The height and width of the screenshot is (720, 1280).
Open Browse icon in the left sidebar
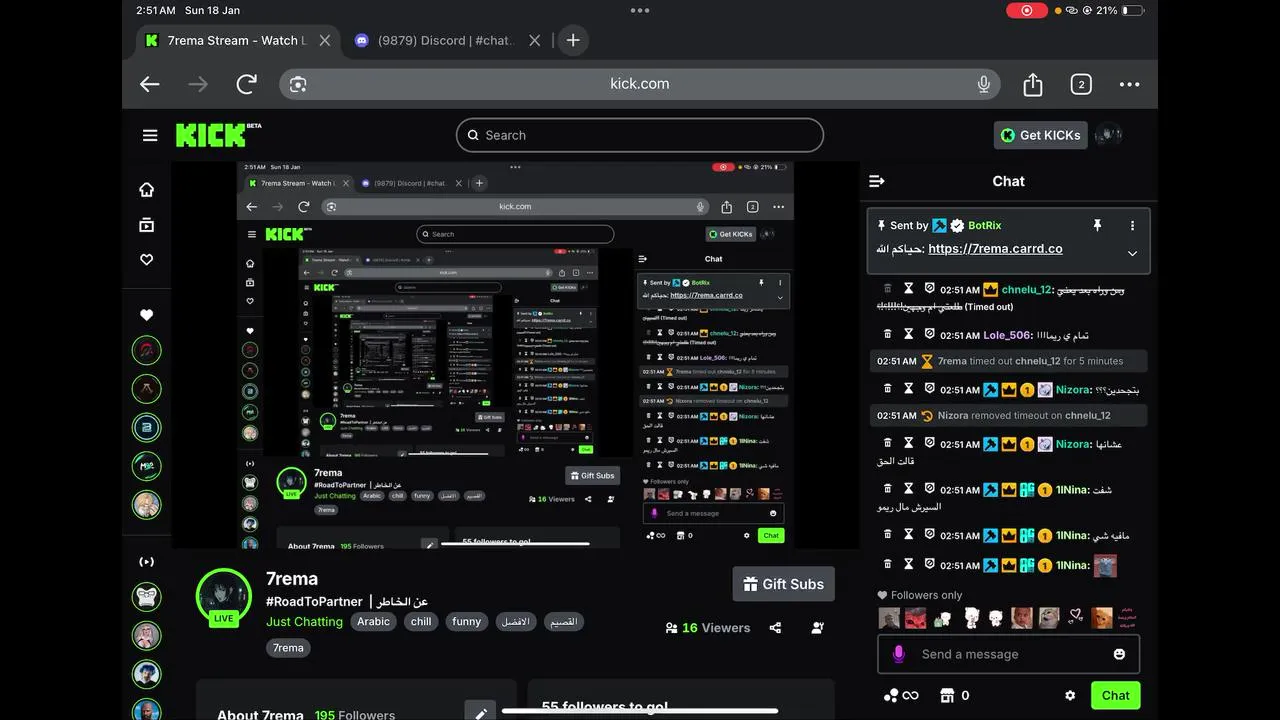146,225
